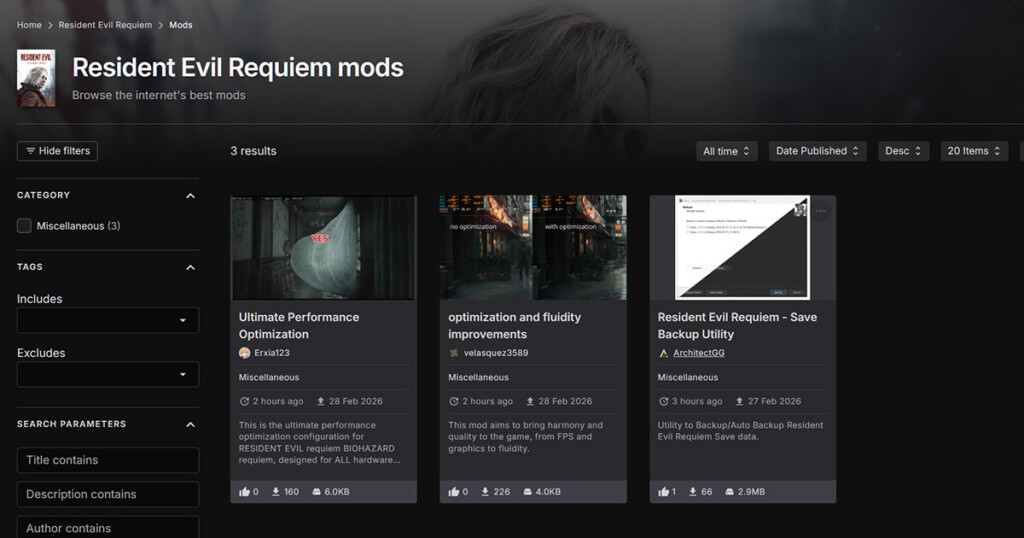Click file size icon next to 4.0KB
1024x538 pixels.
[x=527, y=492]
